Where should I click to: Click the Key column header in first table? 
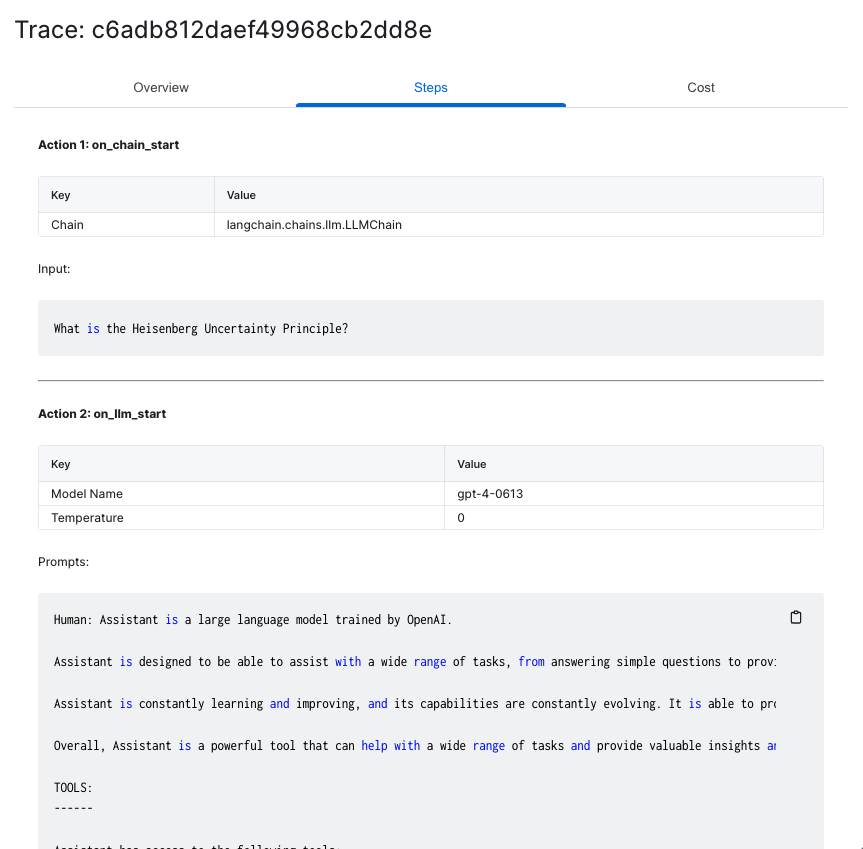pyautogui.click(x=126, y=195)
